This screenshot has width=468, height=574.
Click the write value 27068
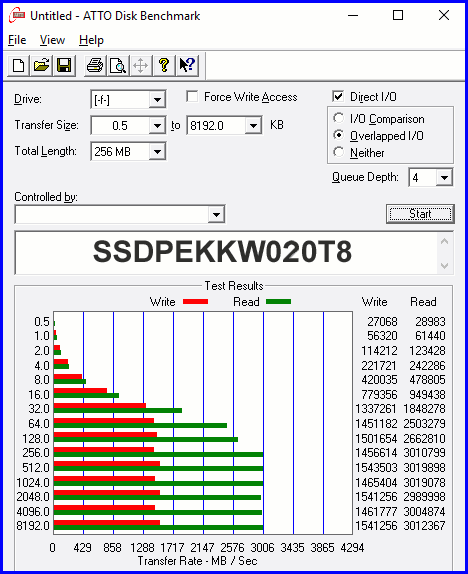(x=382, y=322)
